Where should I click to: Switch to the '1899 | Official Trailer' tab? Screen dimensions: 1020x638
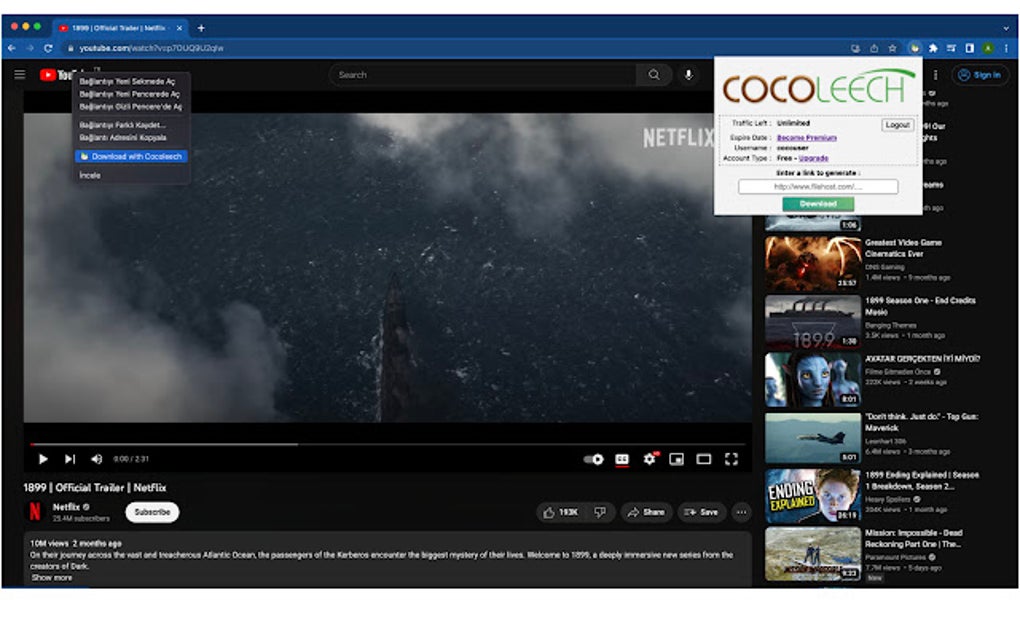pos(120,28)
